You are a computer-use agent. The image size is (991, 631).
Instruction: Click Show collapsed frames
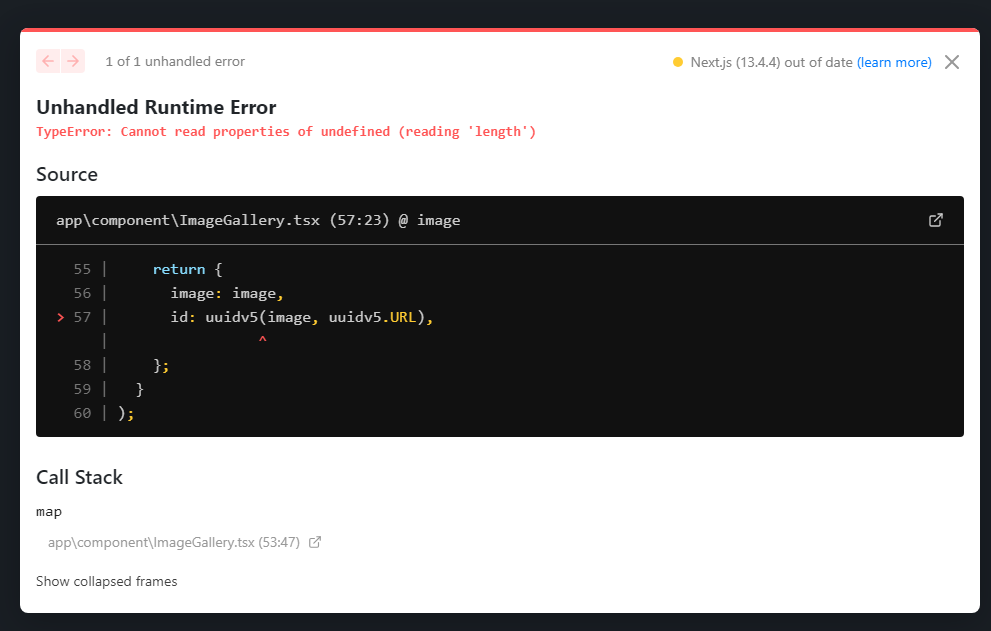coord(106,581)
